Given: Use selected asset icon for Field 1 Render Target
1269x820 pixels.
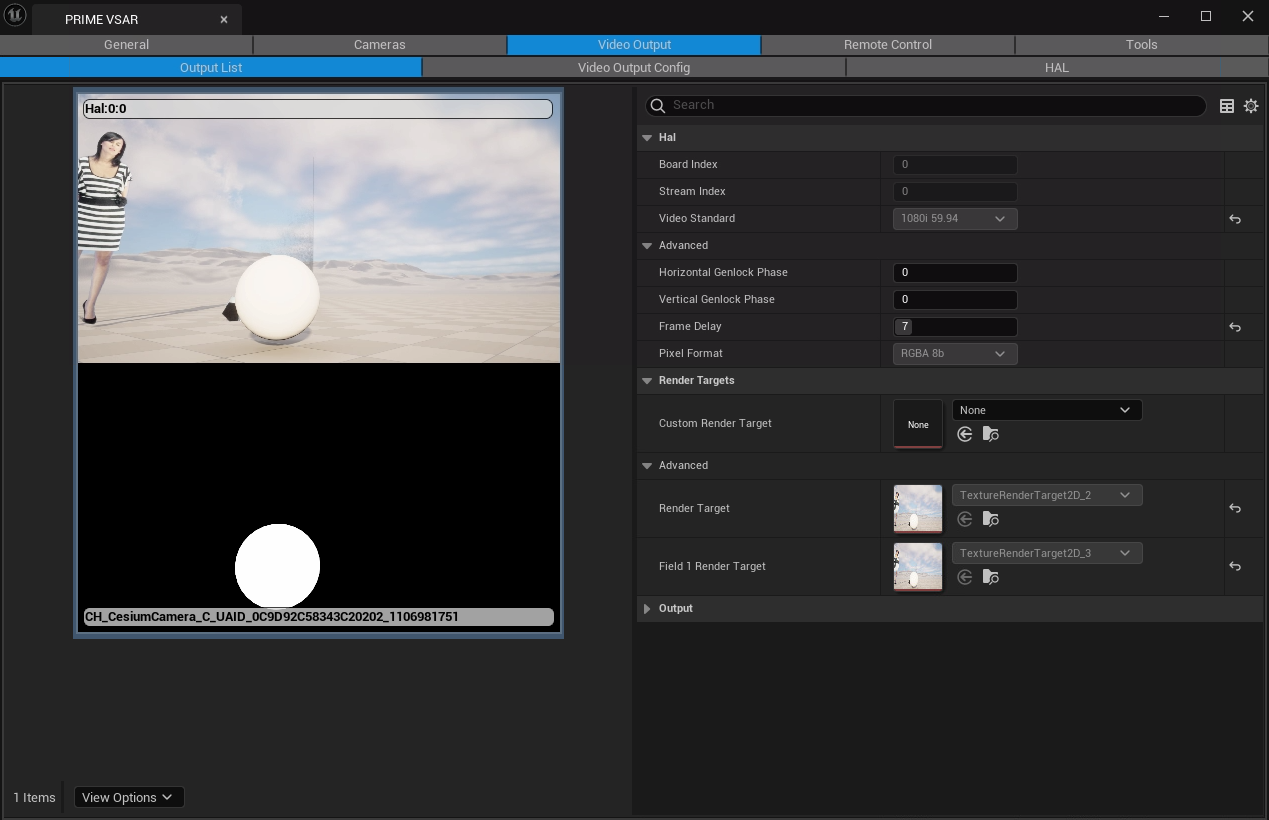Looking at the screenshot, I should (x=965, y=577).
